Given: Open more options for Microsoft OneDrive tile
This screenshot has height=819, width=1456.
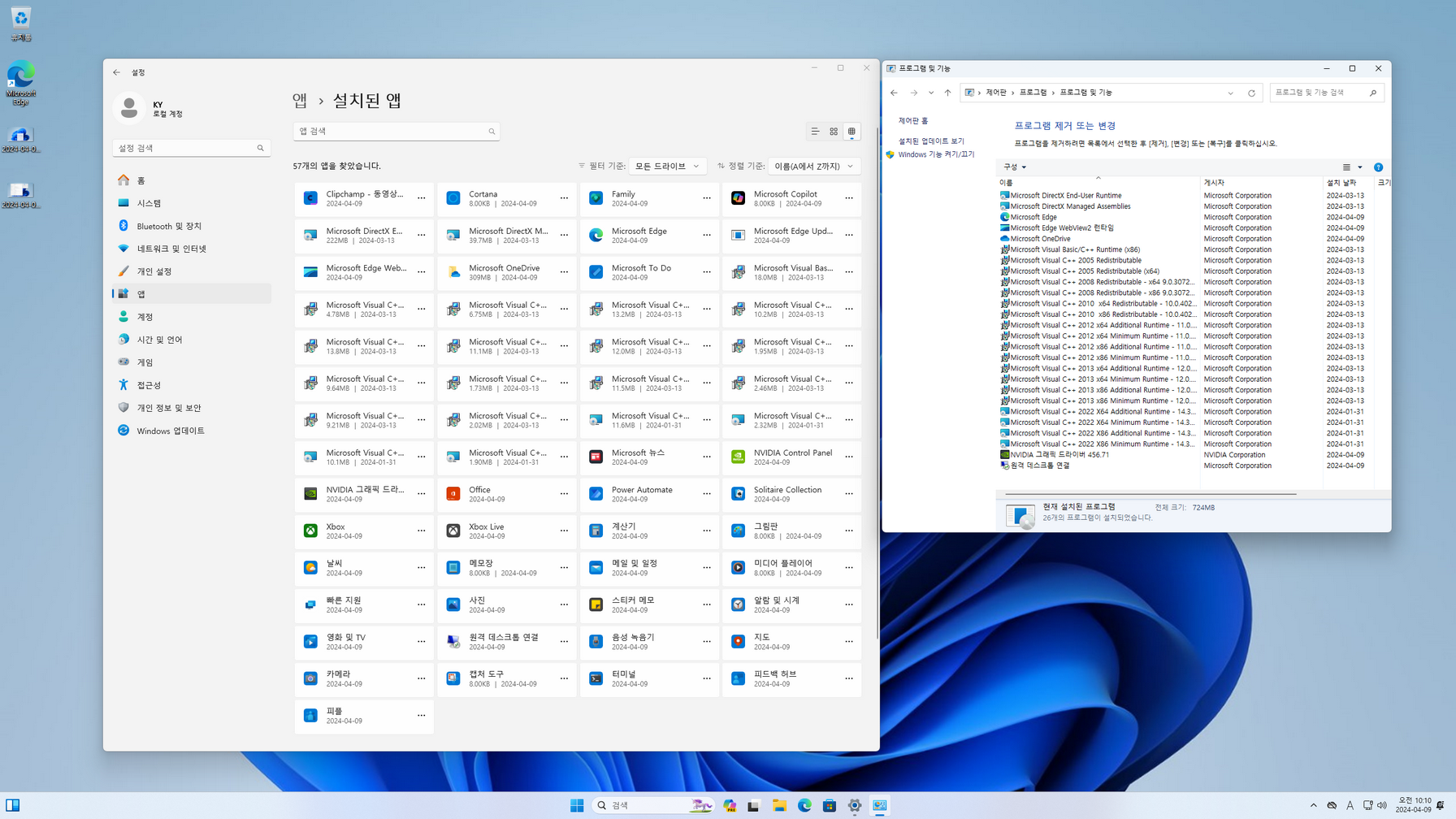Looking at the screenshot, I should tap(564, 272).
